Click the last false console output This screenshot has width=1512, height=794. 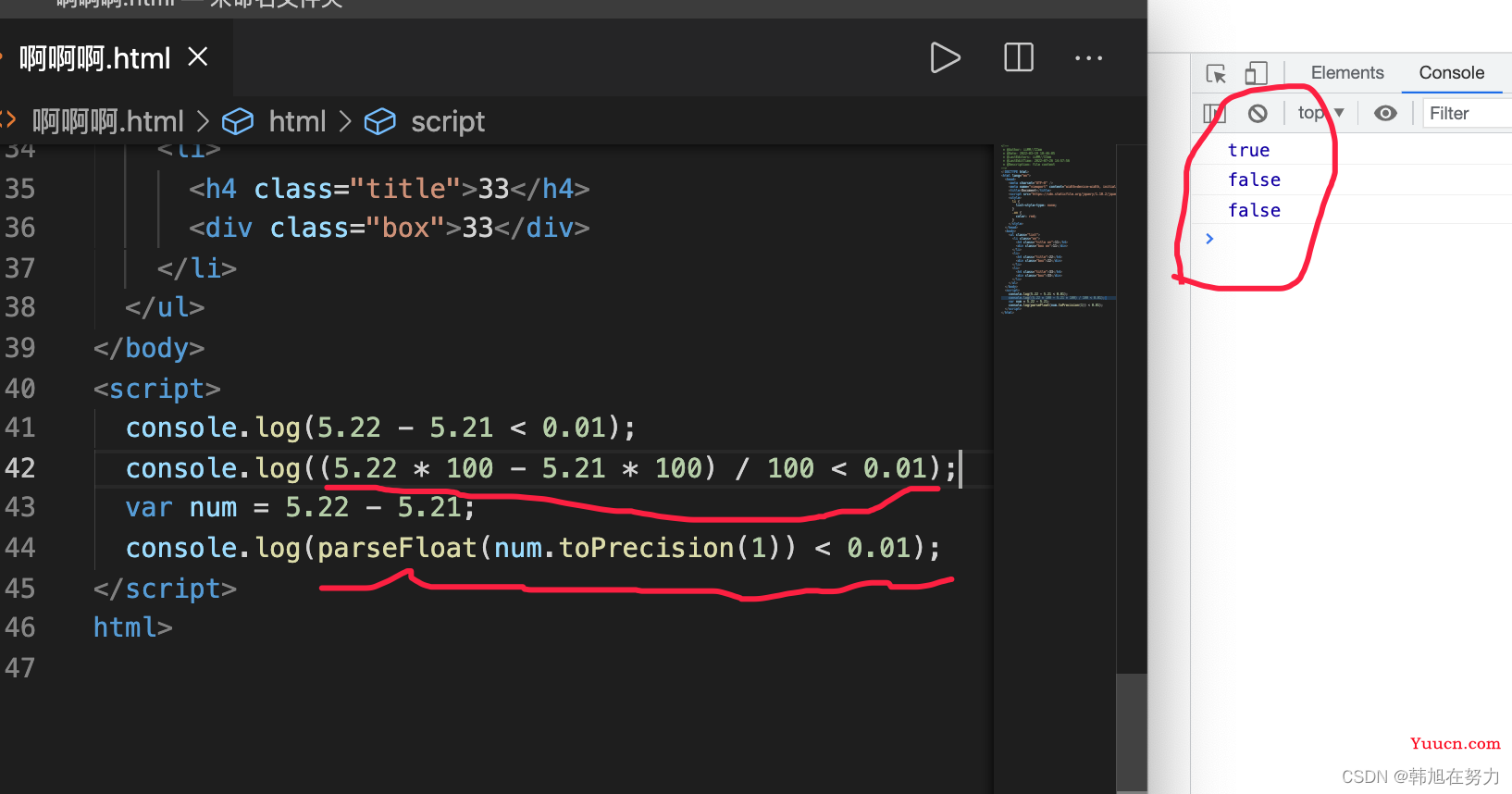(x=1254, y=210)
